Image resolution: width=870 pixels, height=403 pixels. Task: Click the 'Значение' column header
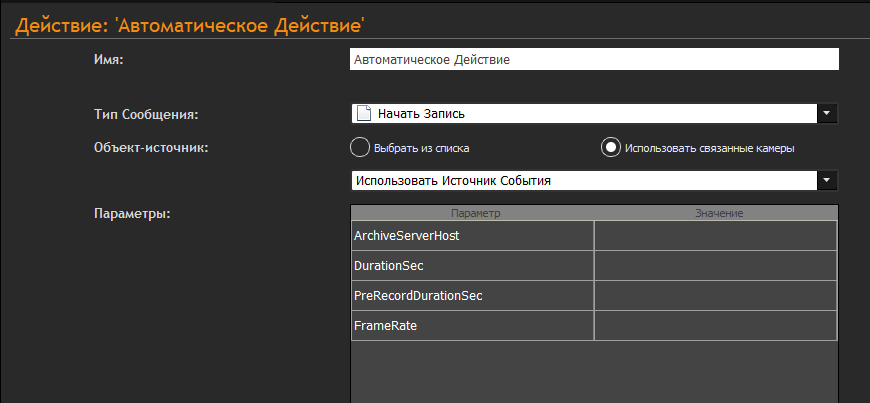click(x=714, y=213)
